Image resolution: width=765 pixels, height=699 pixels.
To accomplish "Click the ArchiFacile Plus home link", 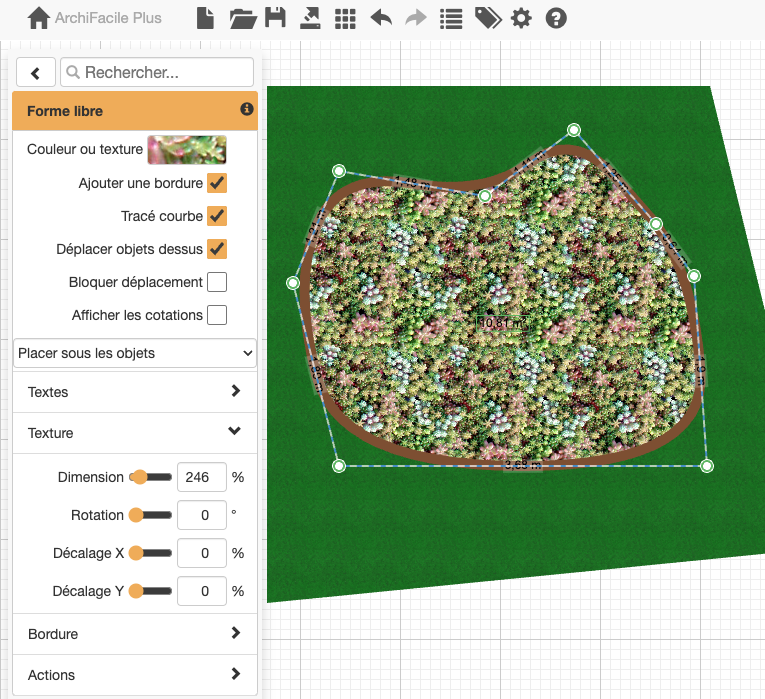I will click(95, 18).
